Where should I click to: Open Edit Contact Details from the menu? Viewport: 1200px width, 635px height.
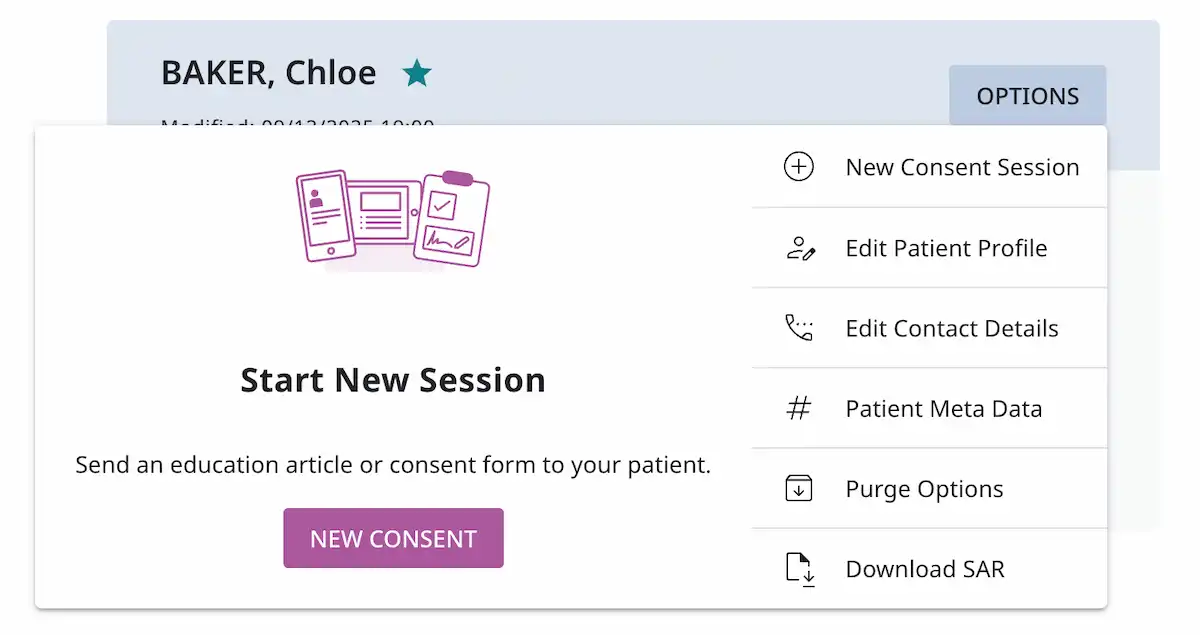[x=951, y=328]
